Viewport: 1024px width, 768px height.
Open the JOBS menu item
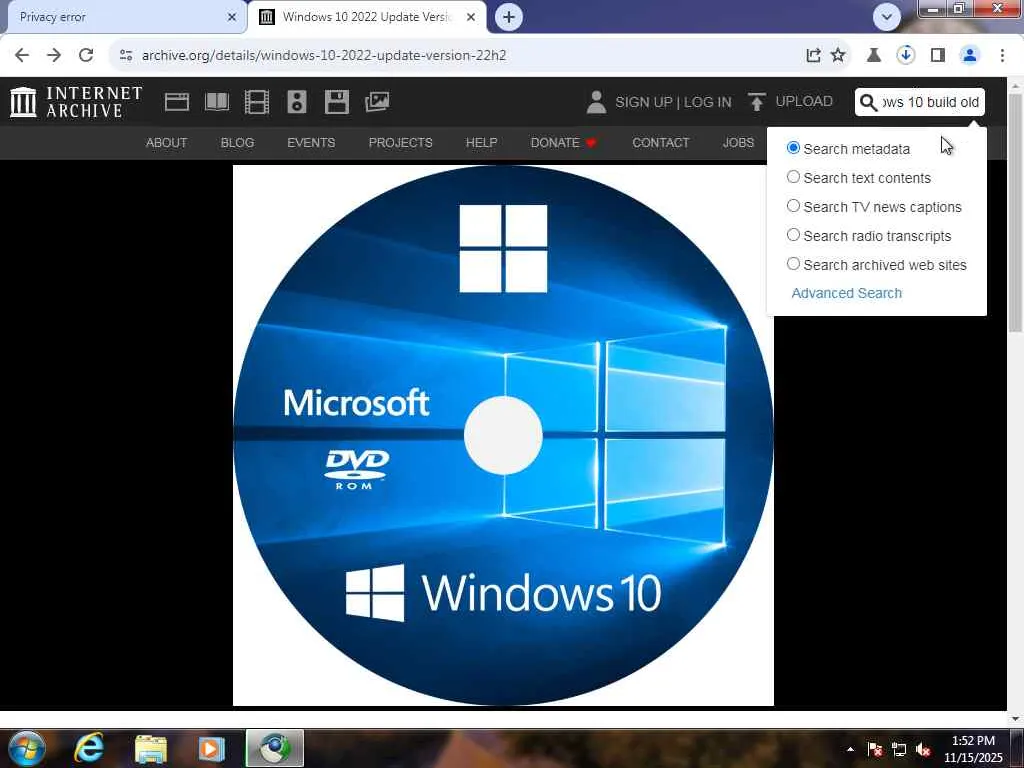click(x=738, y=142)
